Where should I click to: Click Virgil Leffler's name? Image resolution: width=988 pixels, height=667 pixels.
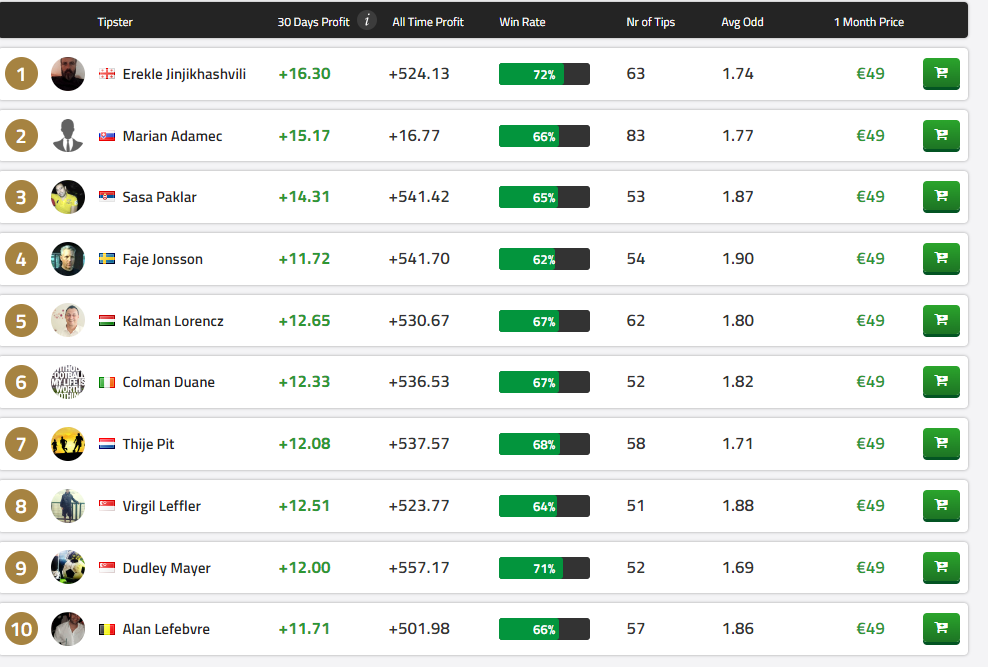(161, 506)
